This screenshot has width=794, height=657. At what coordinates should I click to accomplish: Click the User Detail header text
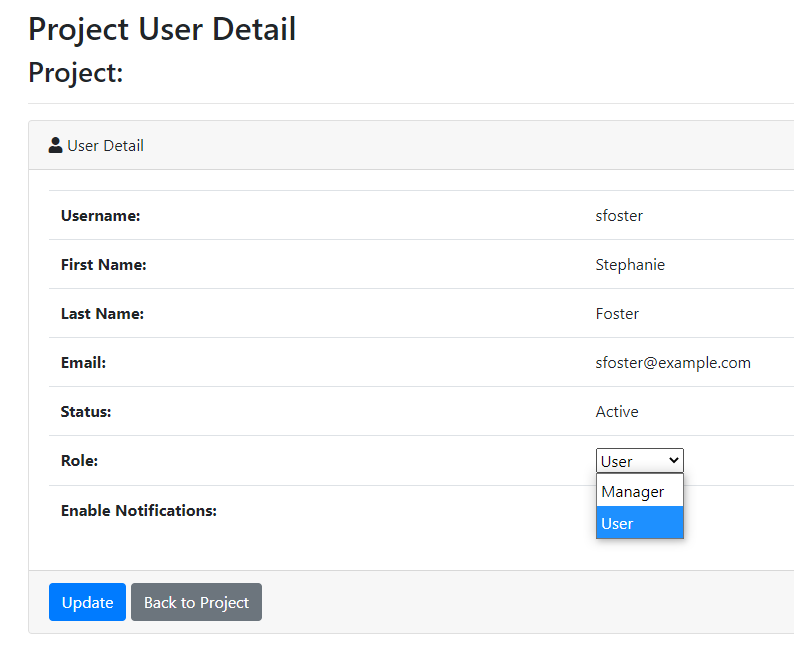click(105, 146)
